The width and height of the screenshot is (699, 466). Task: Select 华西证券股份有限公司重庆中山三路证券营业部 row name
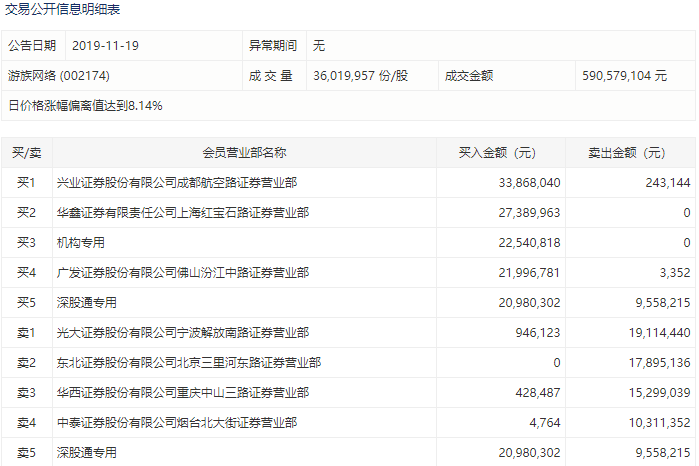pos(183,392)
